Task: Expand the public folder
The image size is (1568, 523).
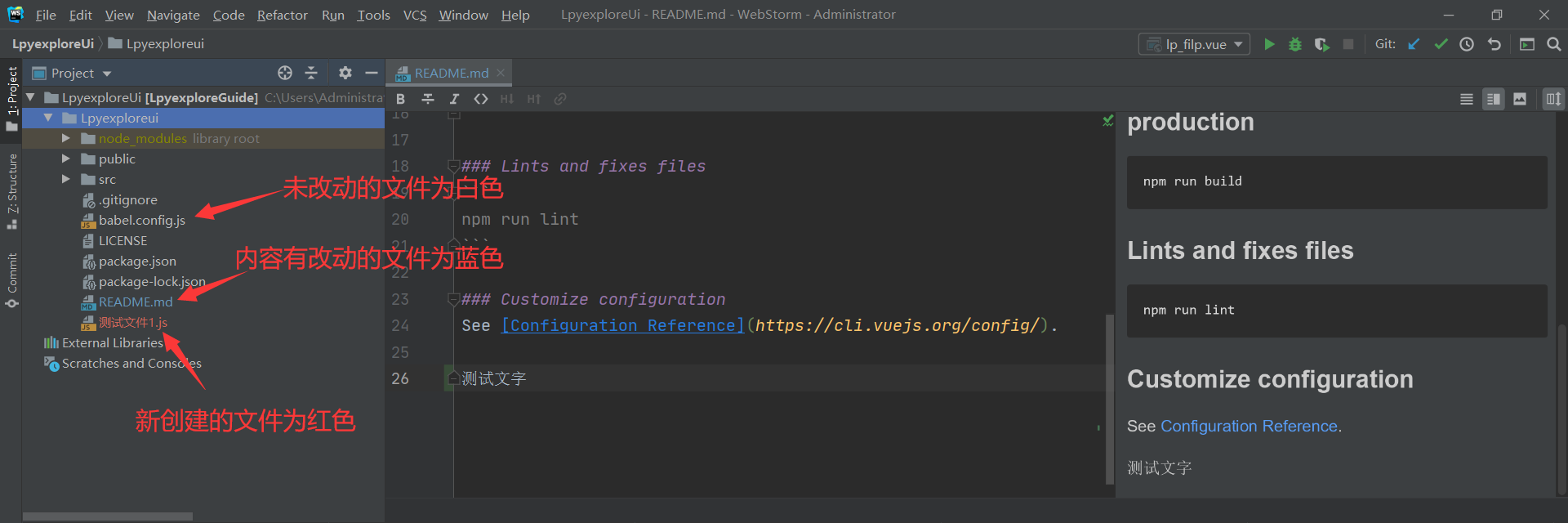Action: (x=66, y=159)
